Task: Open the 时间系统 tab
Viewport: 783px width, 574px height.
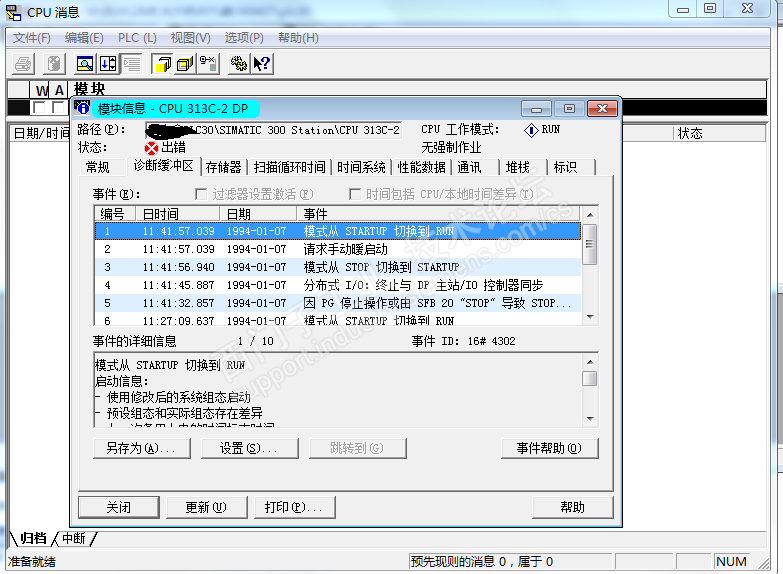Action: (361, 167)
